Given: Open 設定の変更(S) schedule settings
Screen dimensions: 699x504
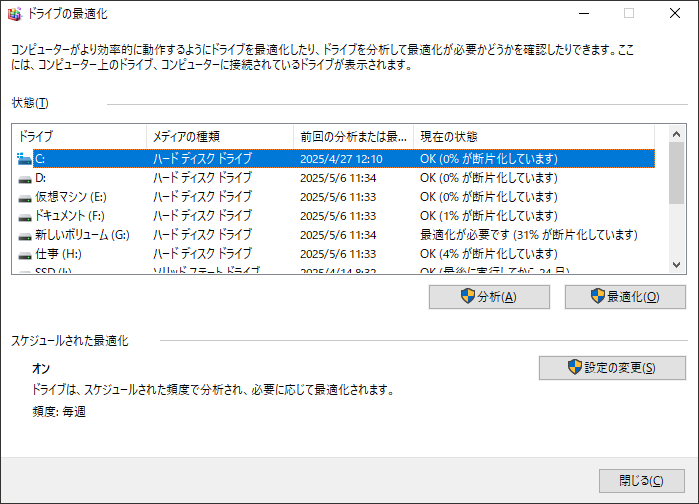Looking at the screenshot, I should tap(612, 368).
